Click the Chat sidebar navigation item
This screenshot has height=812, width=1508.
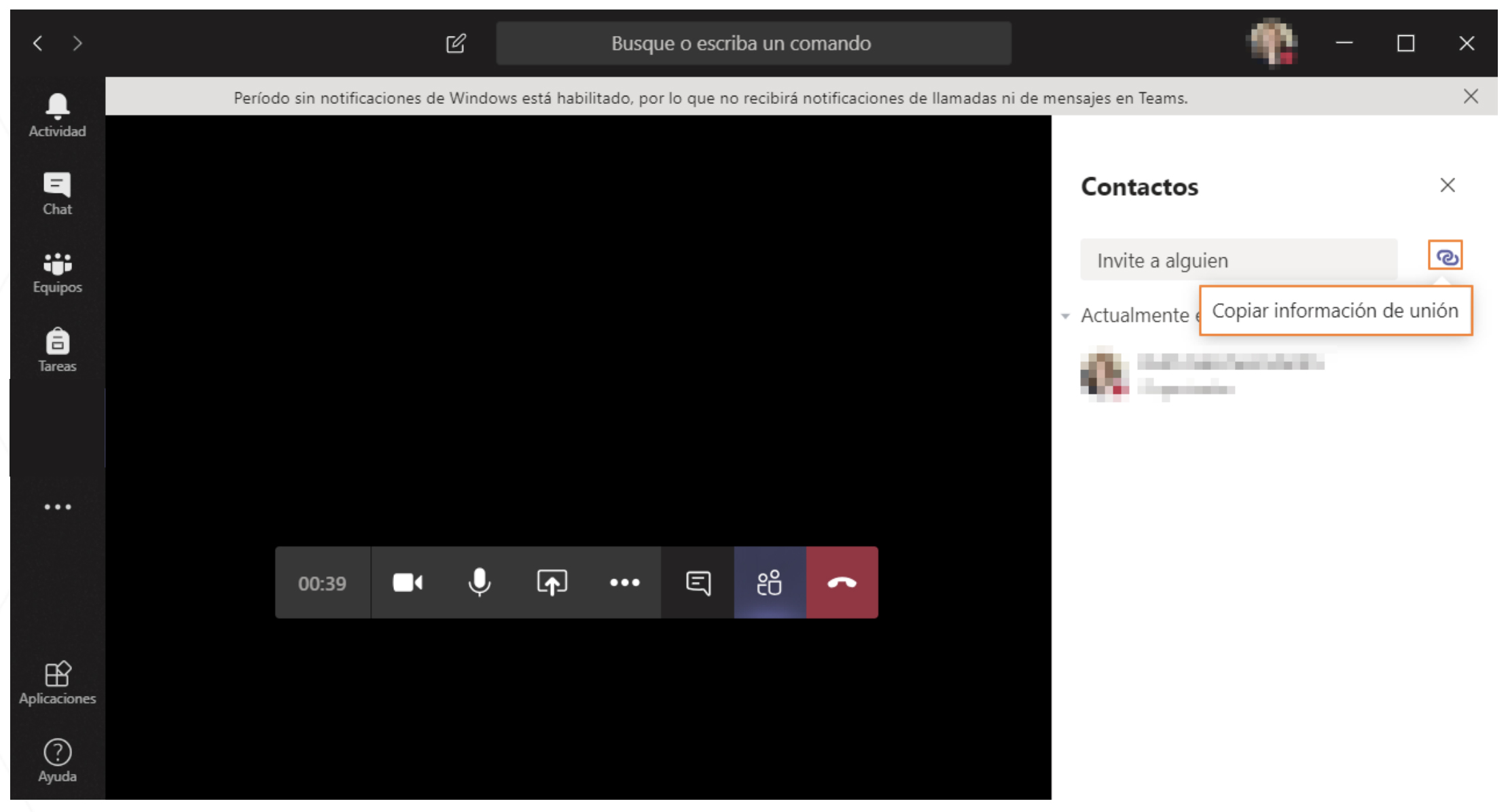click(x=56, y=192)
